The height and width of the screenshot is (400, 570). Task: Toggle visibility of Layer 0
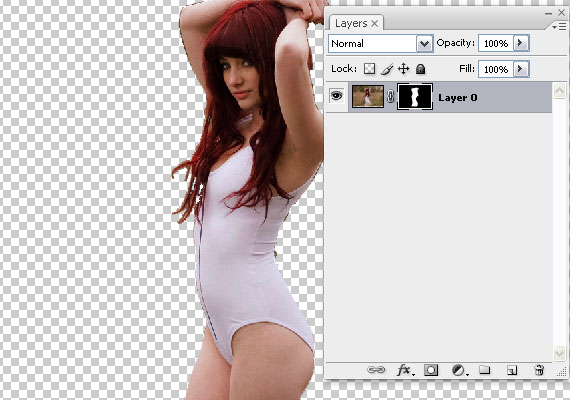337,96
